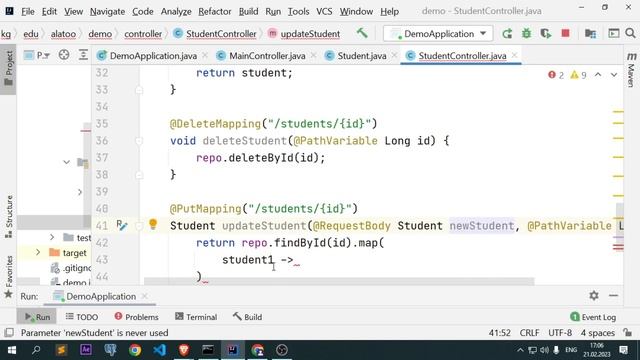Close the StudentController.java tab
The width and height of the screenshot is (640, 360).
[514, 55]
